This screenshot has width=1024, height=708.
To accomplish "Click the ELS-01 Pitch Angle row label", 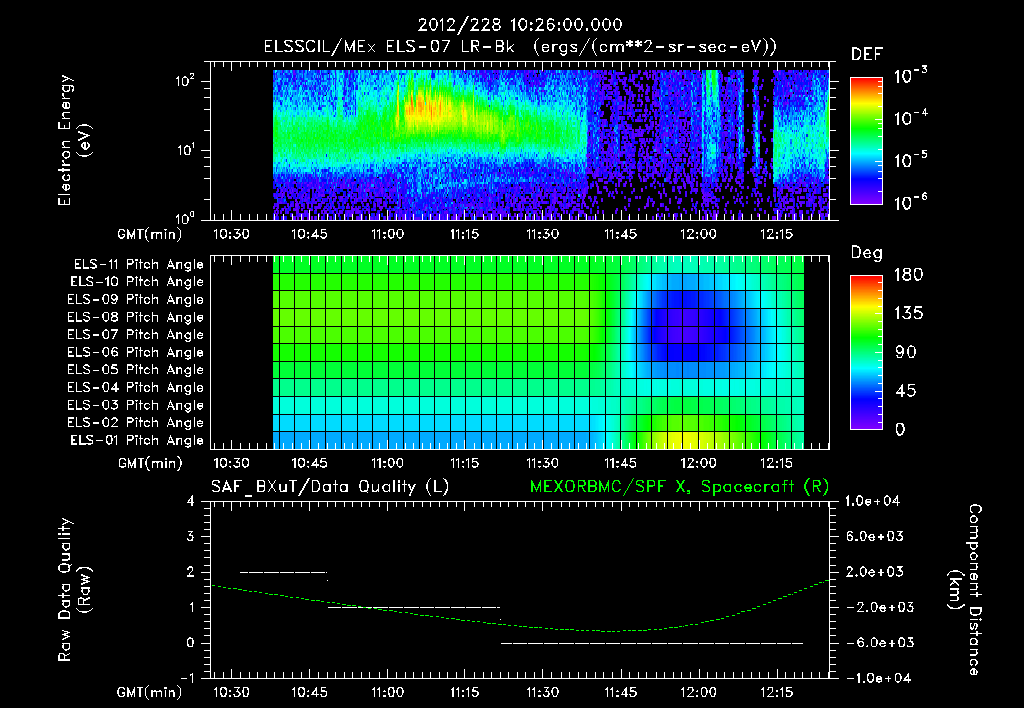I will (x=137, y=441).
